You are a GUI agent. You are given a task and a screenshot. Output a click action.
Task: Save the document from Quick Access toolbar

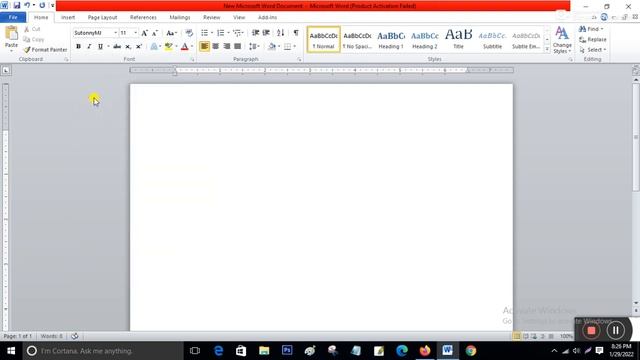point(17,5)
